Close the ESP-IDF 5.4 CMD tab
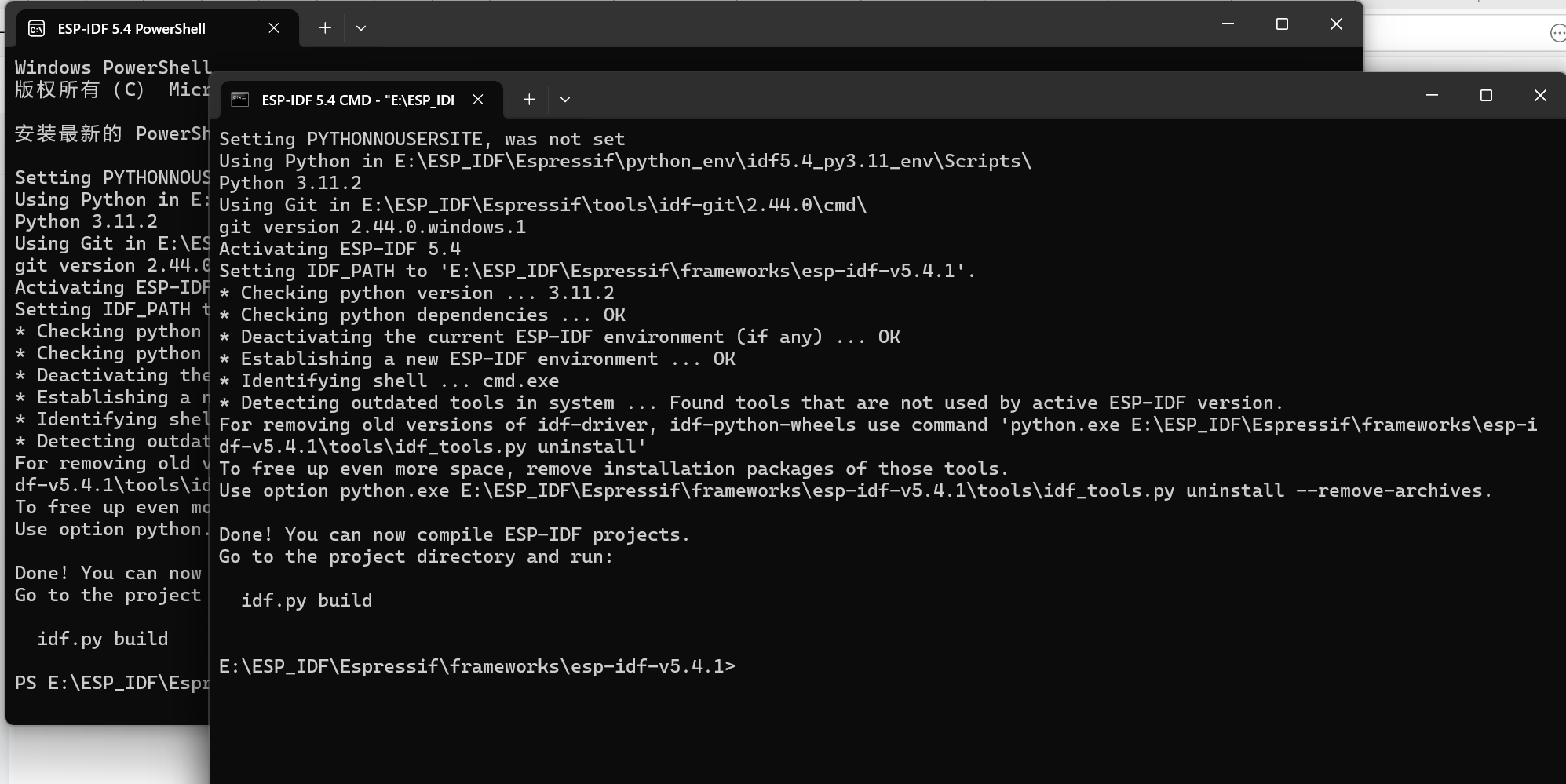The width and height of the screenshot is (1566, 784). click(x=478, y=99)
